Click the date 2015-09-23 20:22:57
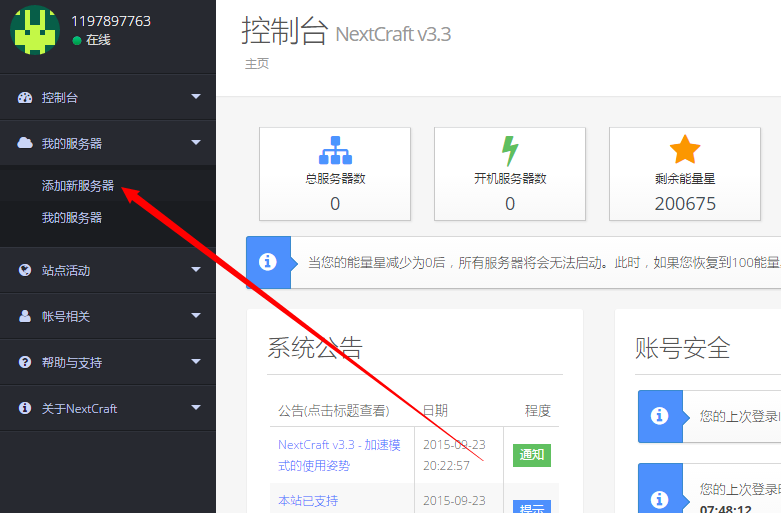Screen dimensions: 781x513 454,455
